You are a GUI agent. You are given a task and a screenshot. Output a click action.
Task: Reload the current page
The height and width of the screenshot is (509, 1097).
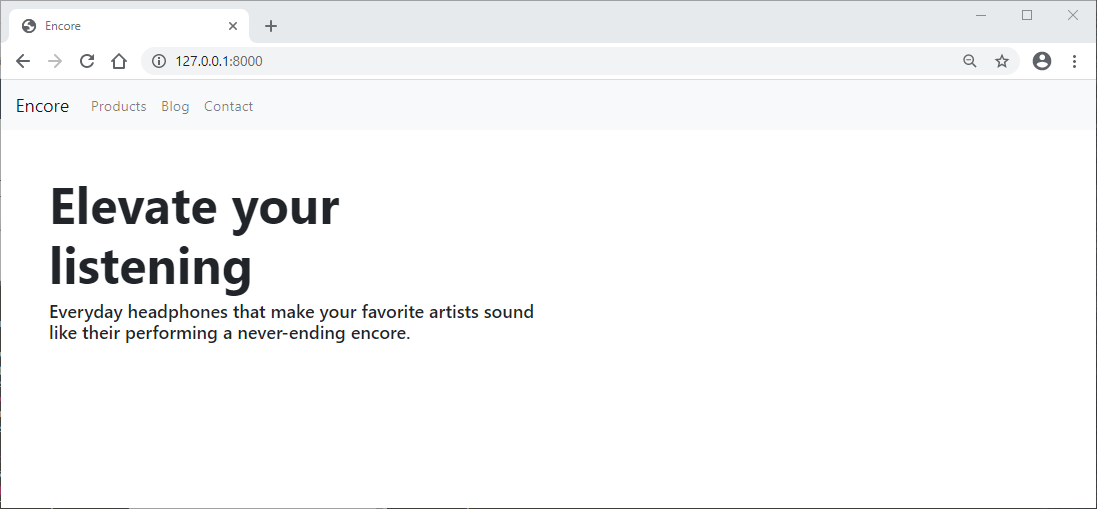pyautogui.click(x=87, y=61)
